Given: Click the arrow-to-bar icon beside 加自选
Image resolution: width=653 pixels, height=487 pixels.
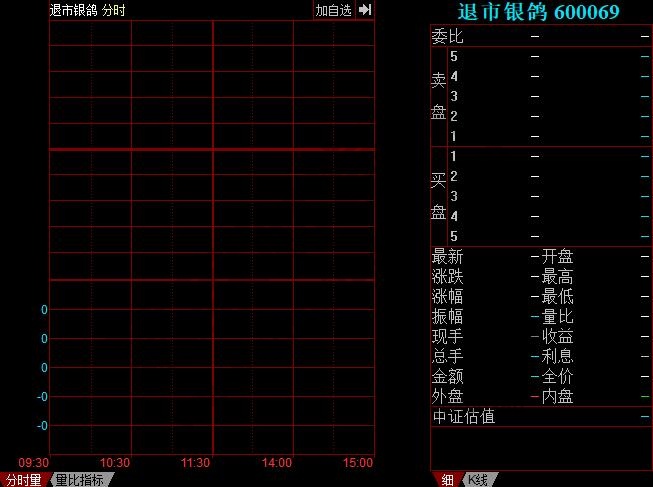Looking at the screenshot, I should pyautogui.click(x=365, y=10).
